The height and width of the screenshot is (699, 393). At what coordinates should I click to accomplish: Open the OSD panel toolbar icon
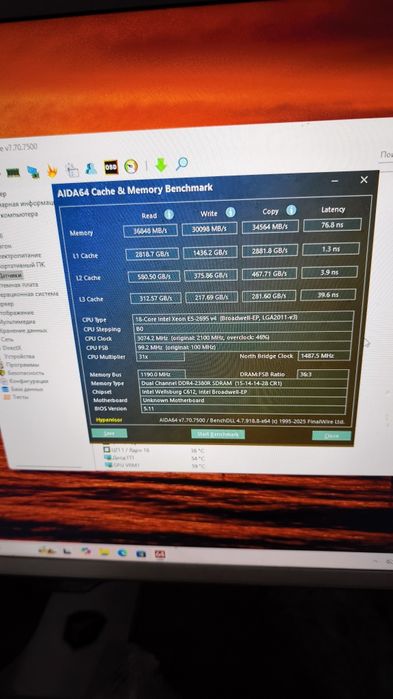[x=111, y=167]
